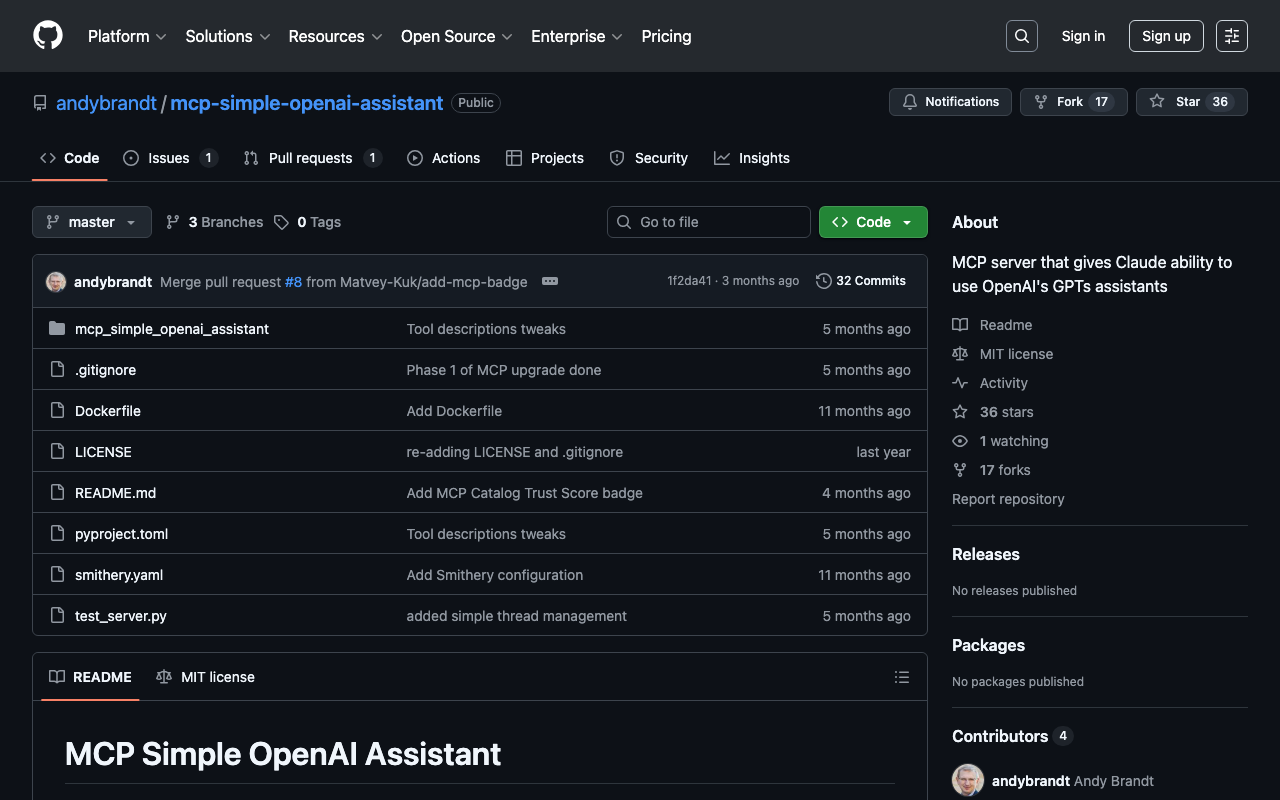The height and width of the screenshot is (800, 1280).
Task: Expand the Platform navigation menu
Action: (127, 36)
